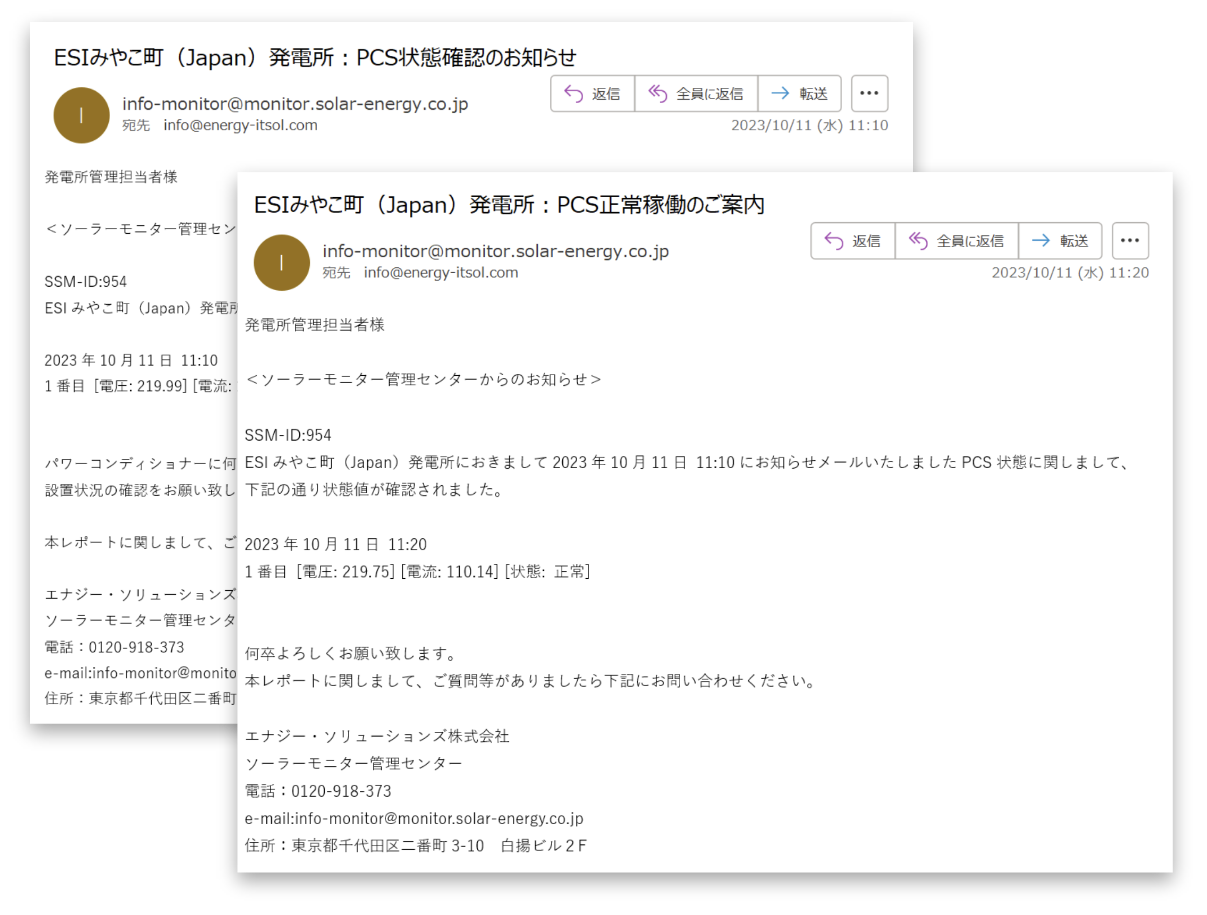
Task: Forward (転送) the PCS正常稼働 email
Action: (x=1060, y=241)
